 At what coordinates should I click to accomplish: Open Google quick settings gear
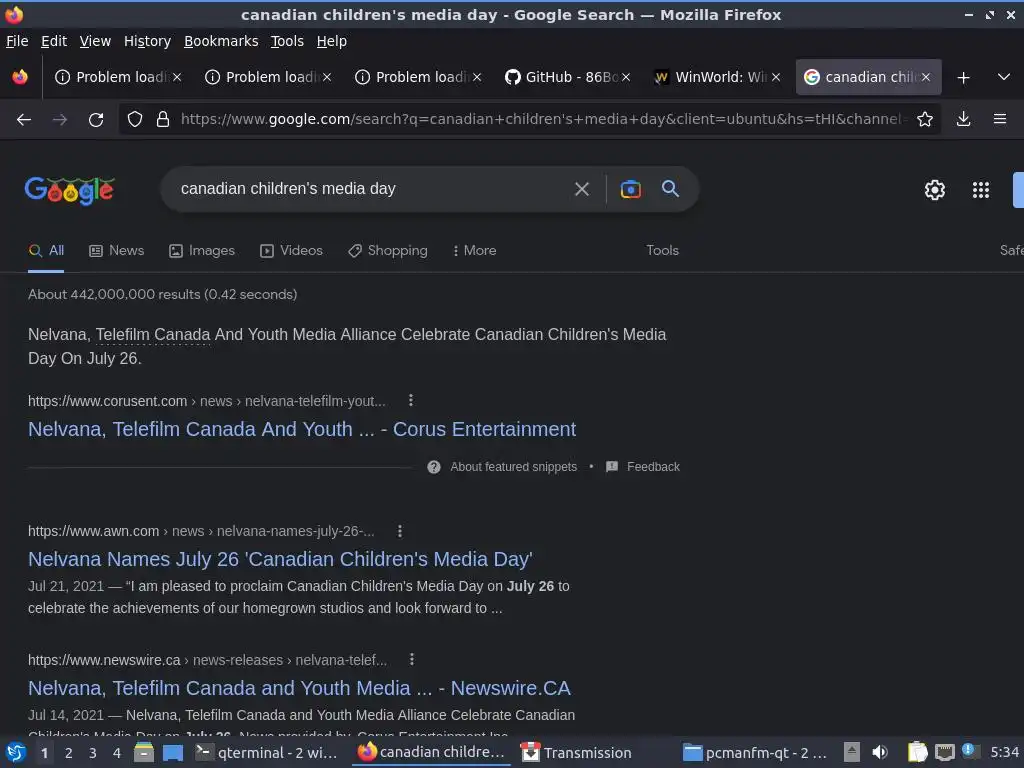tap(935, 190)
